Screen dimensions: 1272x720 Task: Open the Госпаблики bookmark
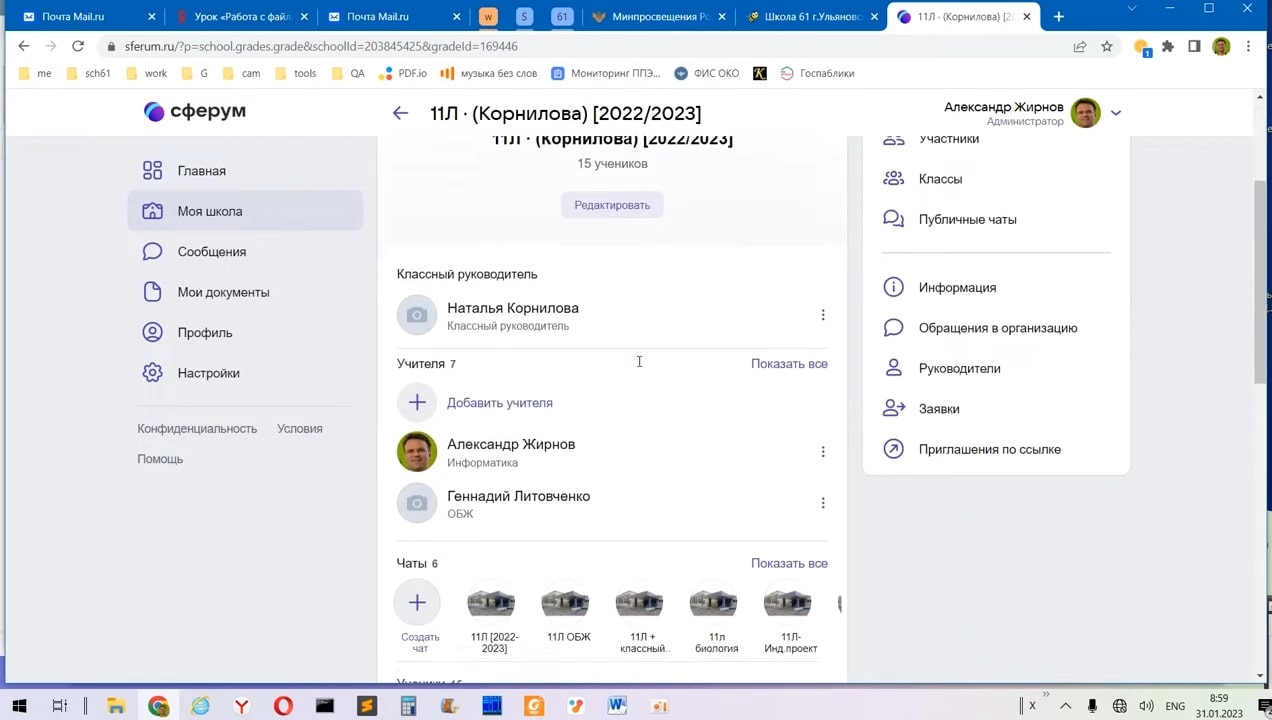pos(817,73)
